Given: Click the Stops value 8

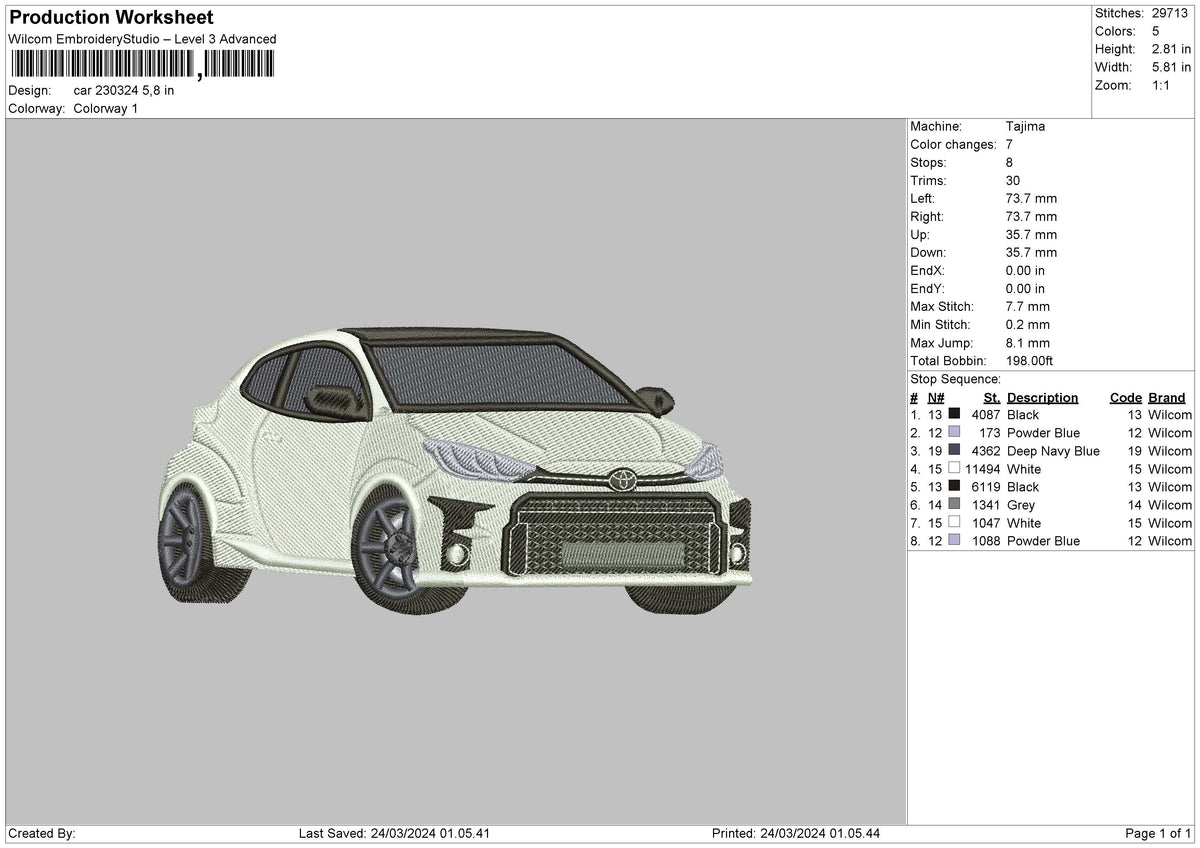Looking at the screenshot, I should tap(1009, 162).
